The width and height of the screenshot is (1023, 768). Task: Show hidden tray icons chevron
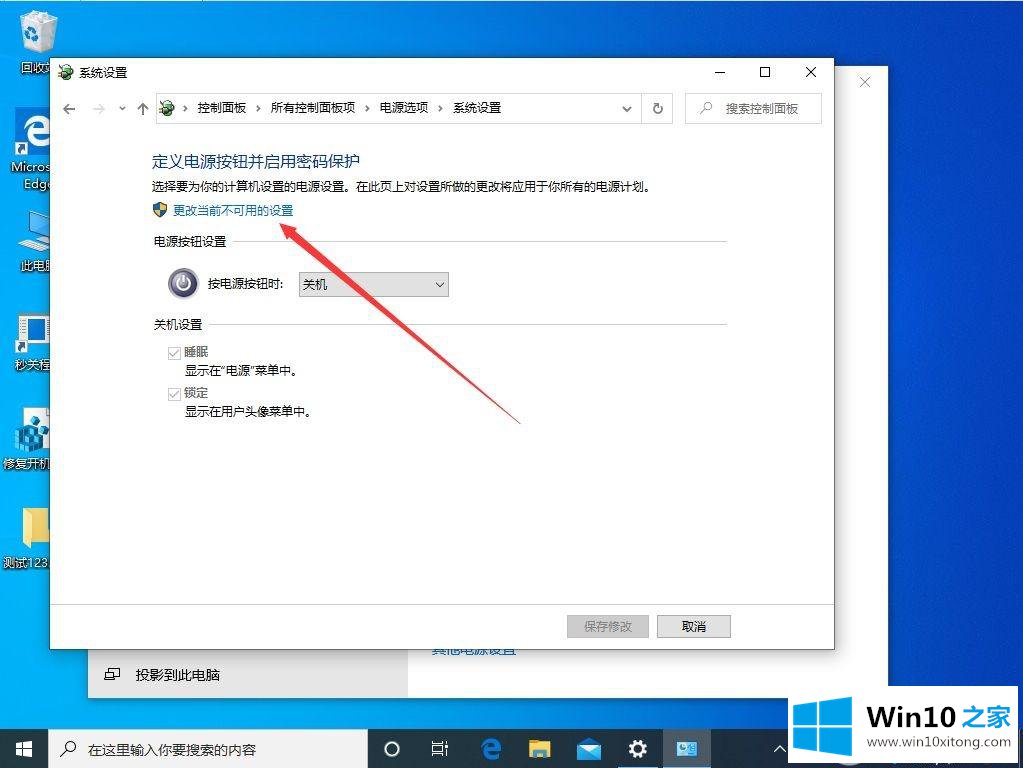[x=779, y=749]
